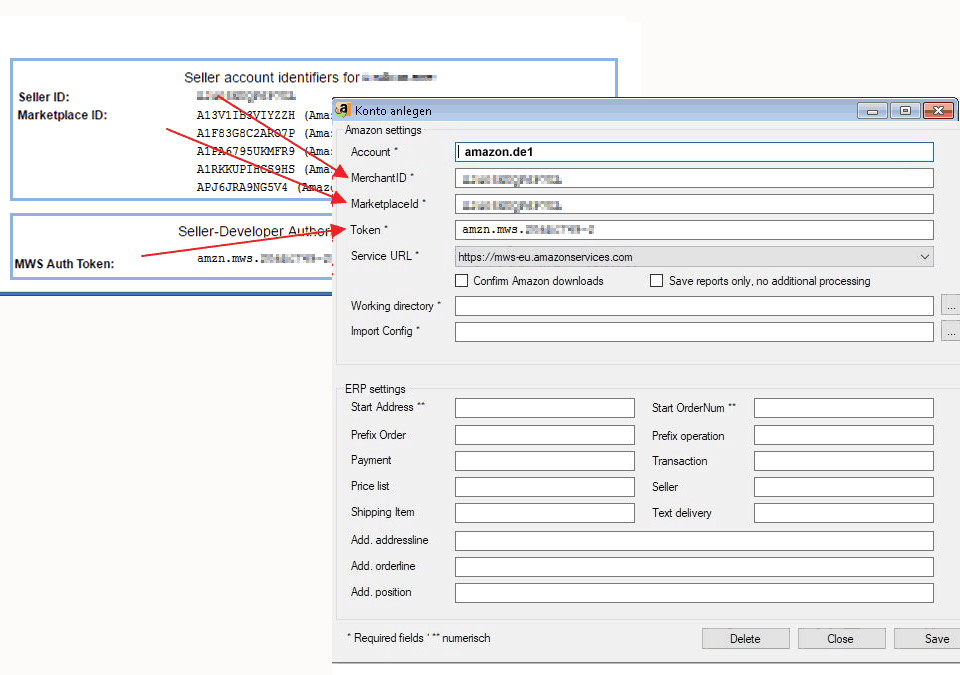Screen dimensions: 960x675
Task: Click the Prefix operation field
Action: click(x=844, y=435)
